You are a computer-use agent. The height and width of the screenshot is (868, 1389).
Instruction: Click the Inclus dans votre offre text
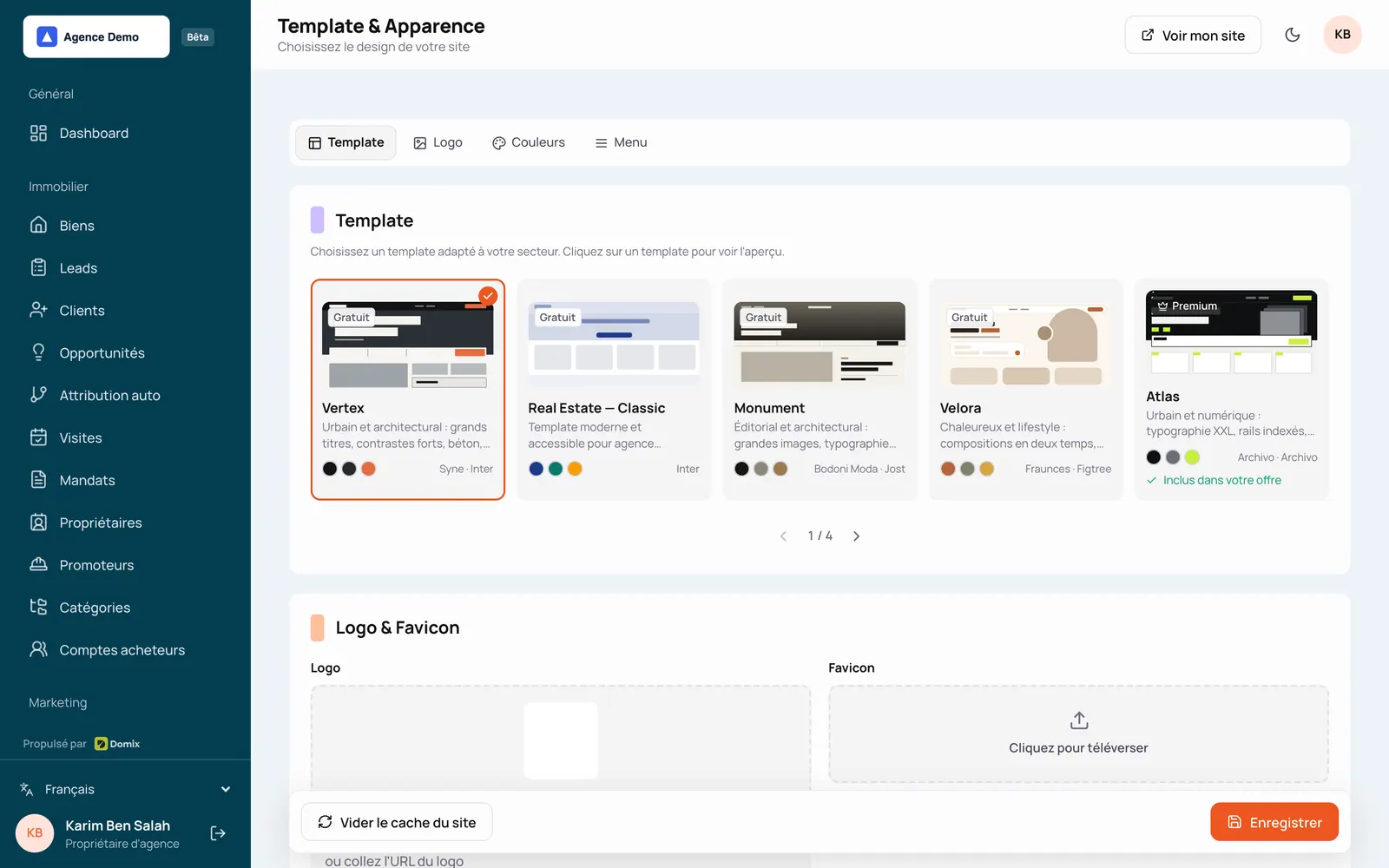coord(1222,480)
